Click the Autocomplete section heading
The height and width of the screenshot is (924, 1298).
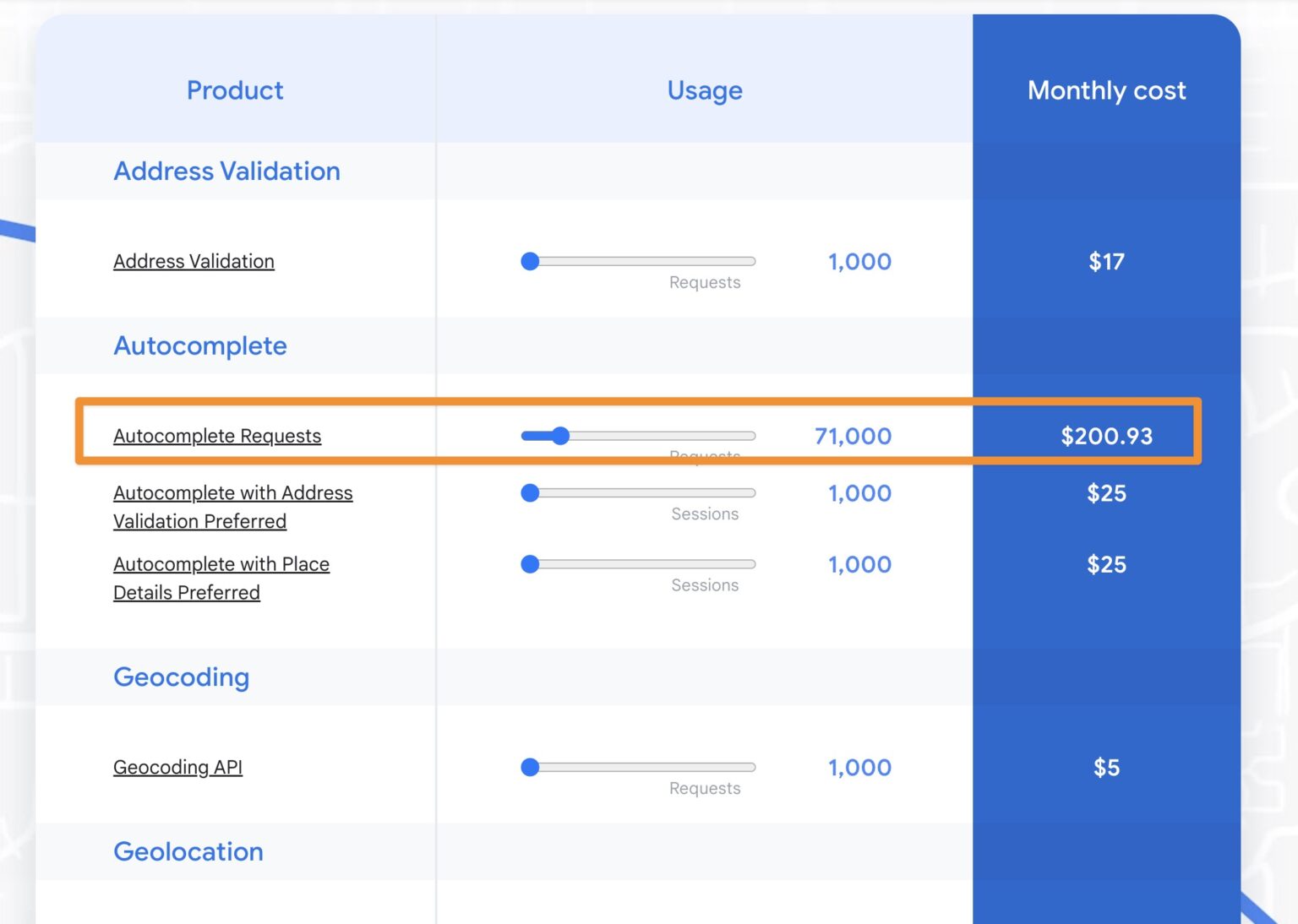[200, 345]
